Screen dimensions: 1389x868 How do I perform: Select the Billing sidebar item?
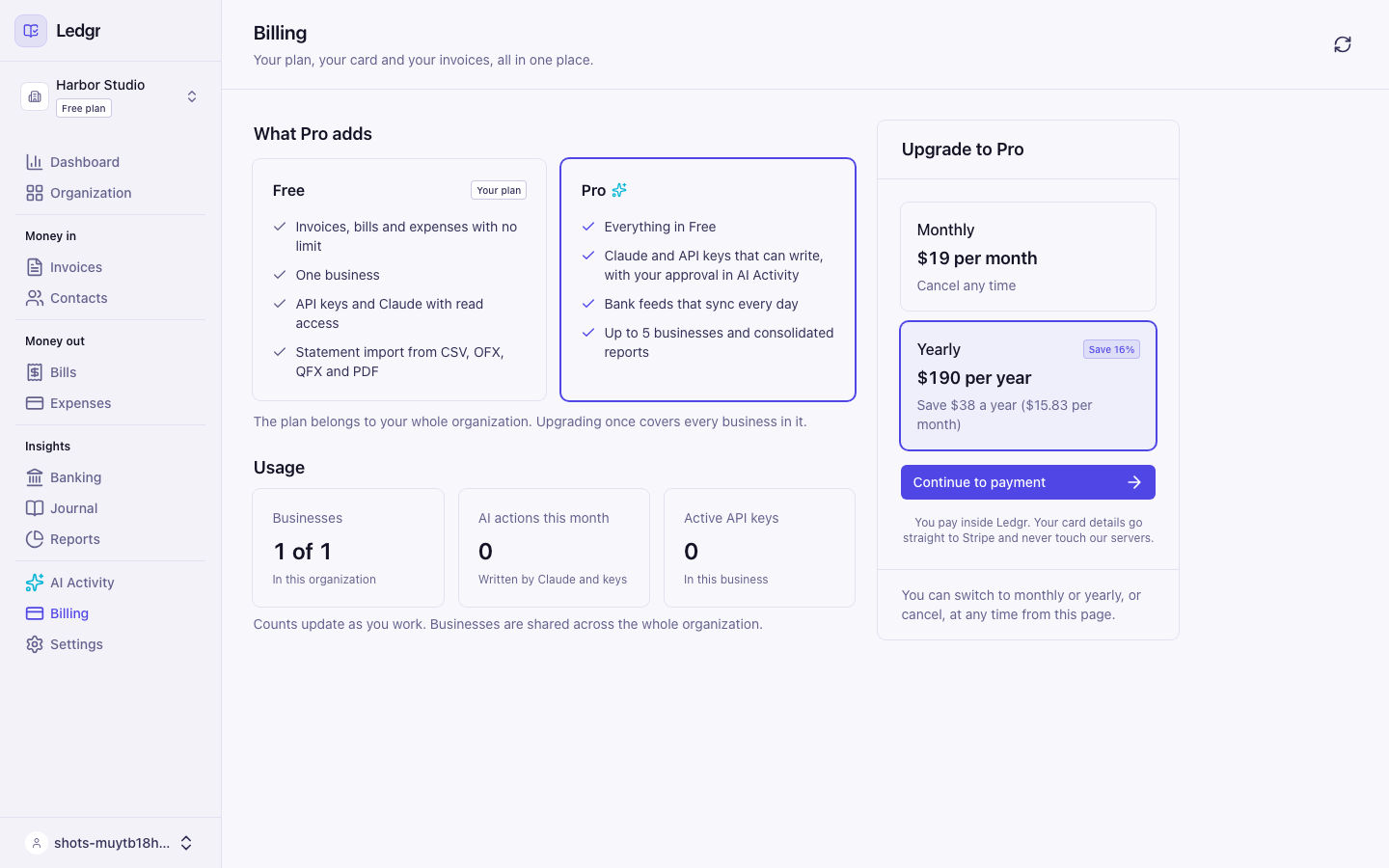tap(110, 613)
